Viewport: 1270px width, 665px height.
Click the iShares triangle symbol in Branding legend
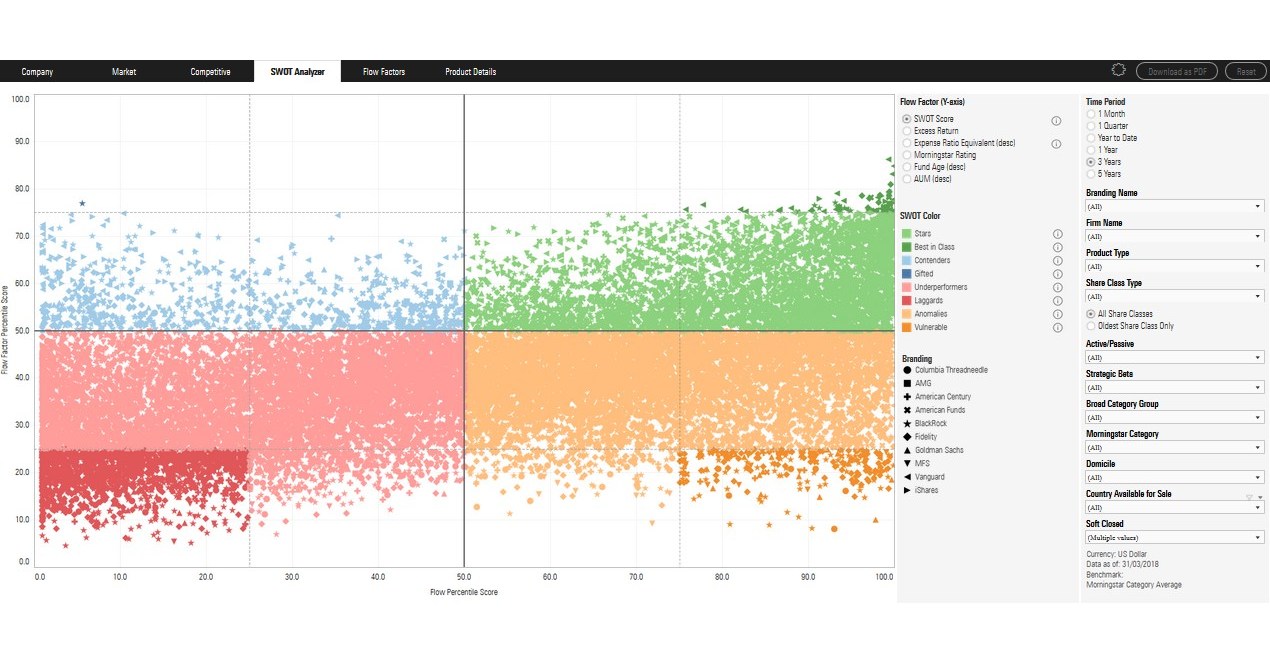(908, 490)
